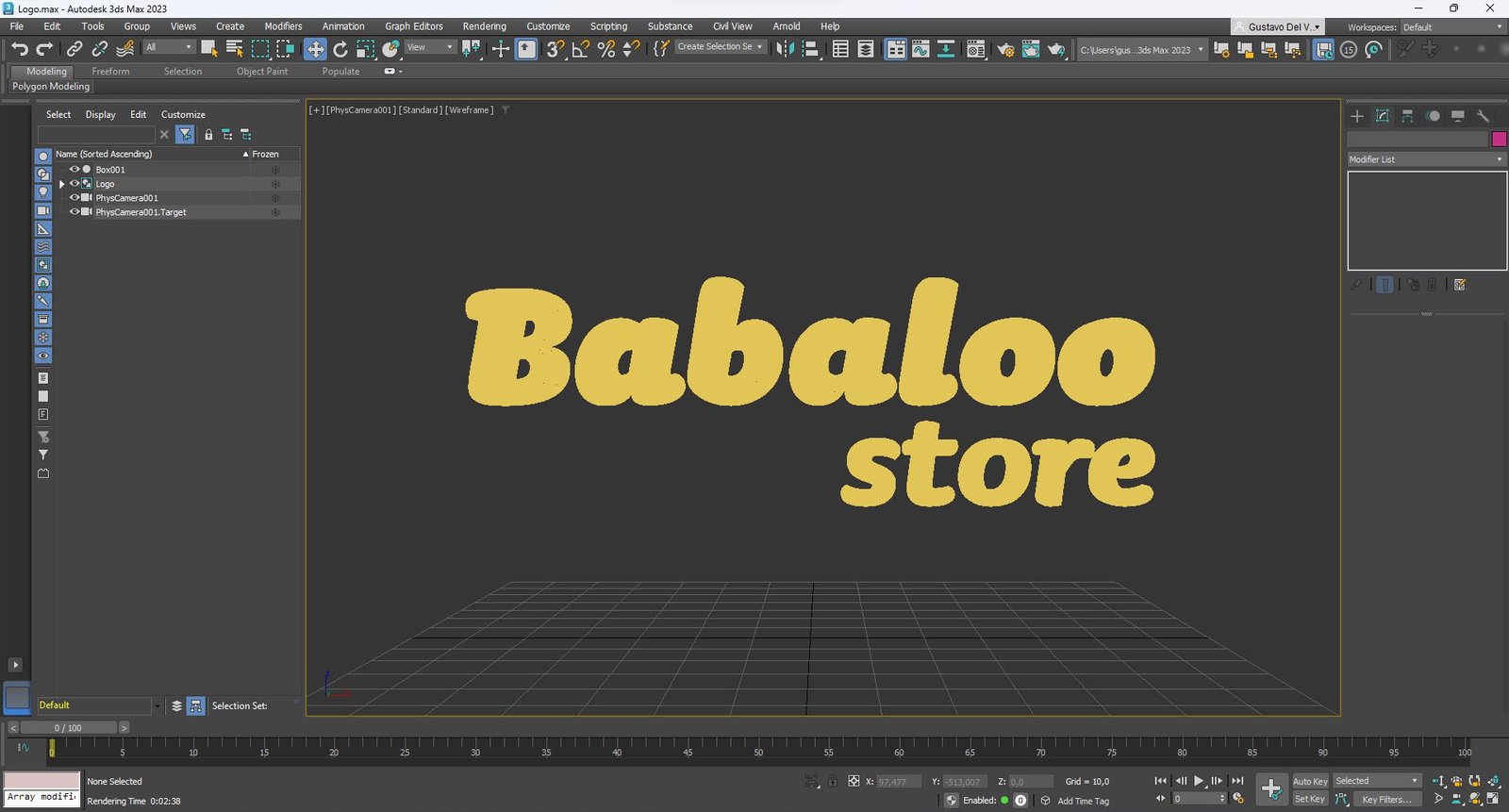This screenshot has width=1509, height=812.
Task: Click the Scene Explorer search field
Action: [x=96, y=135]
